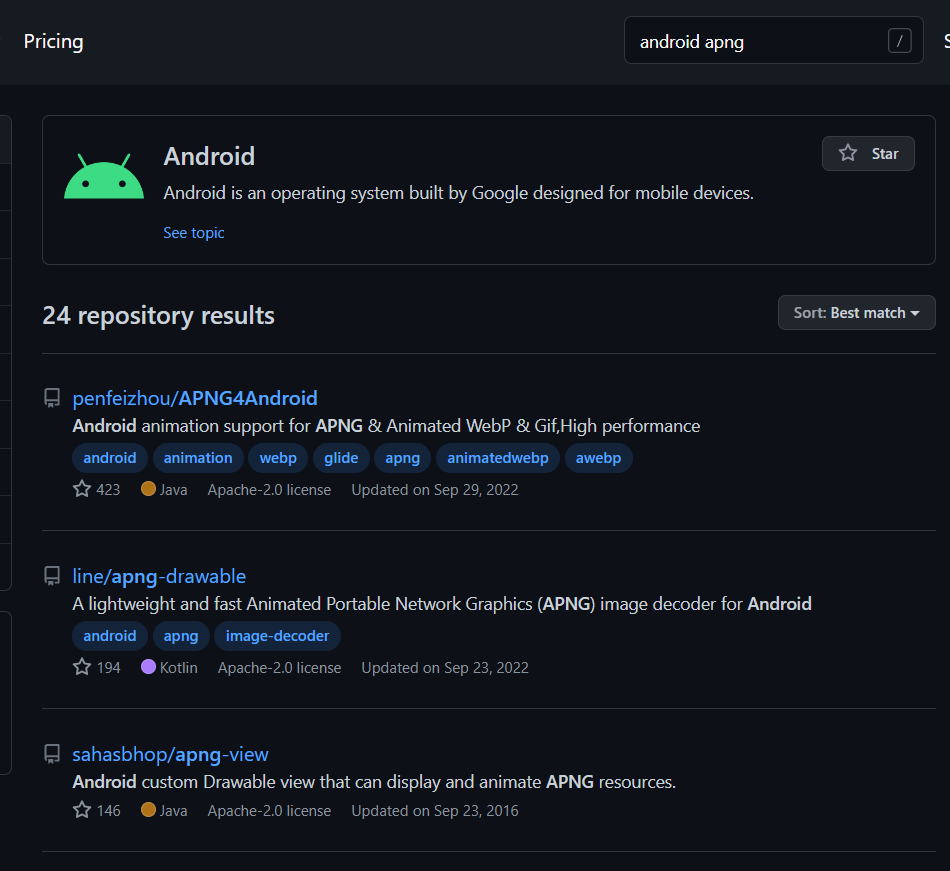Click Updated on Sep 23, 2022 text

[x=445, y=667]
